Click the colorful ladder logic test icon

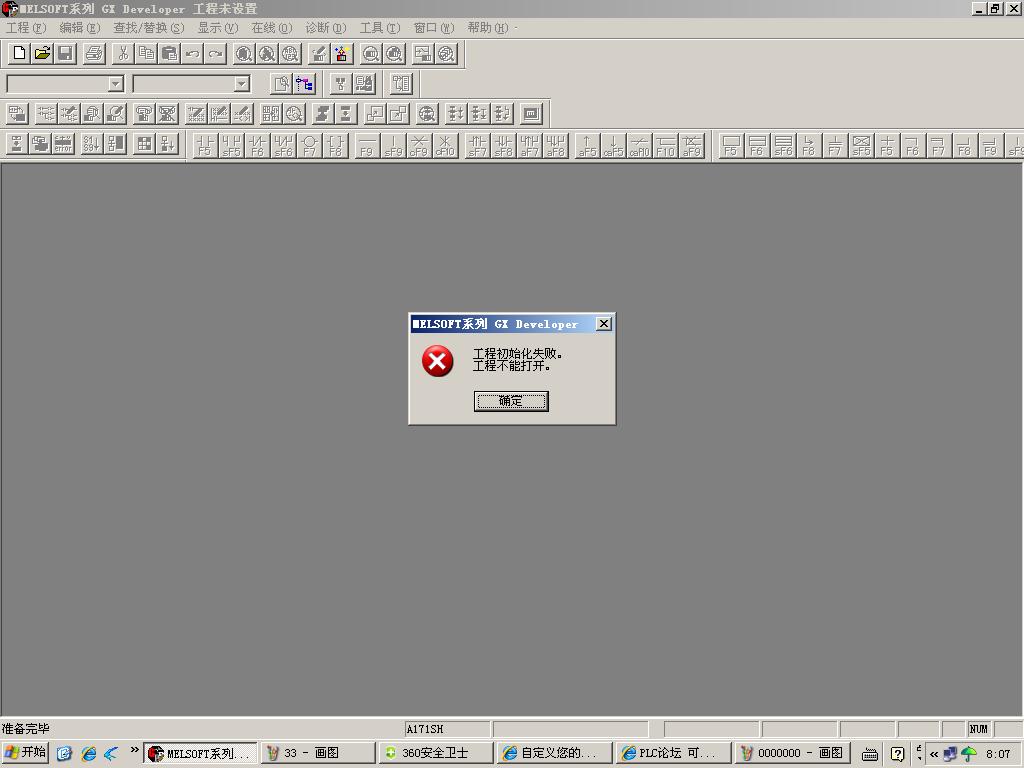(342, 54)
